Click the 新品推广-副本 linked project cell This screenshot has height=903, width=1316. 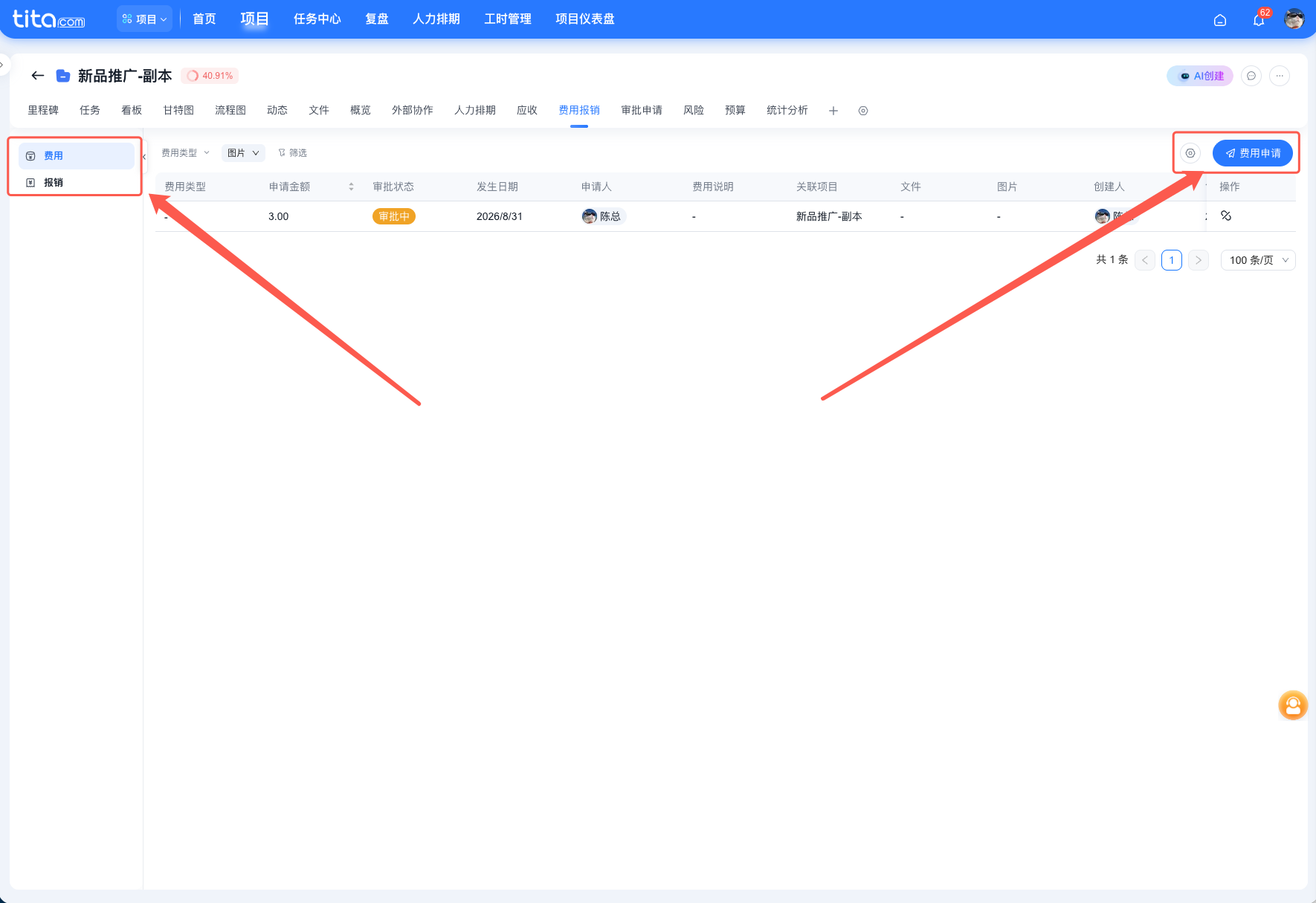(x=829, y=216)
